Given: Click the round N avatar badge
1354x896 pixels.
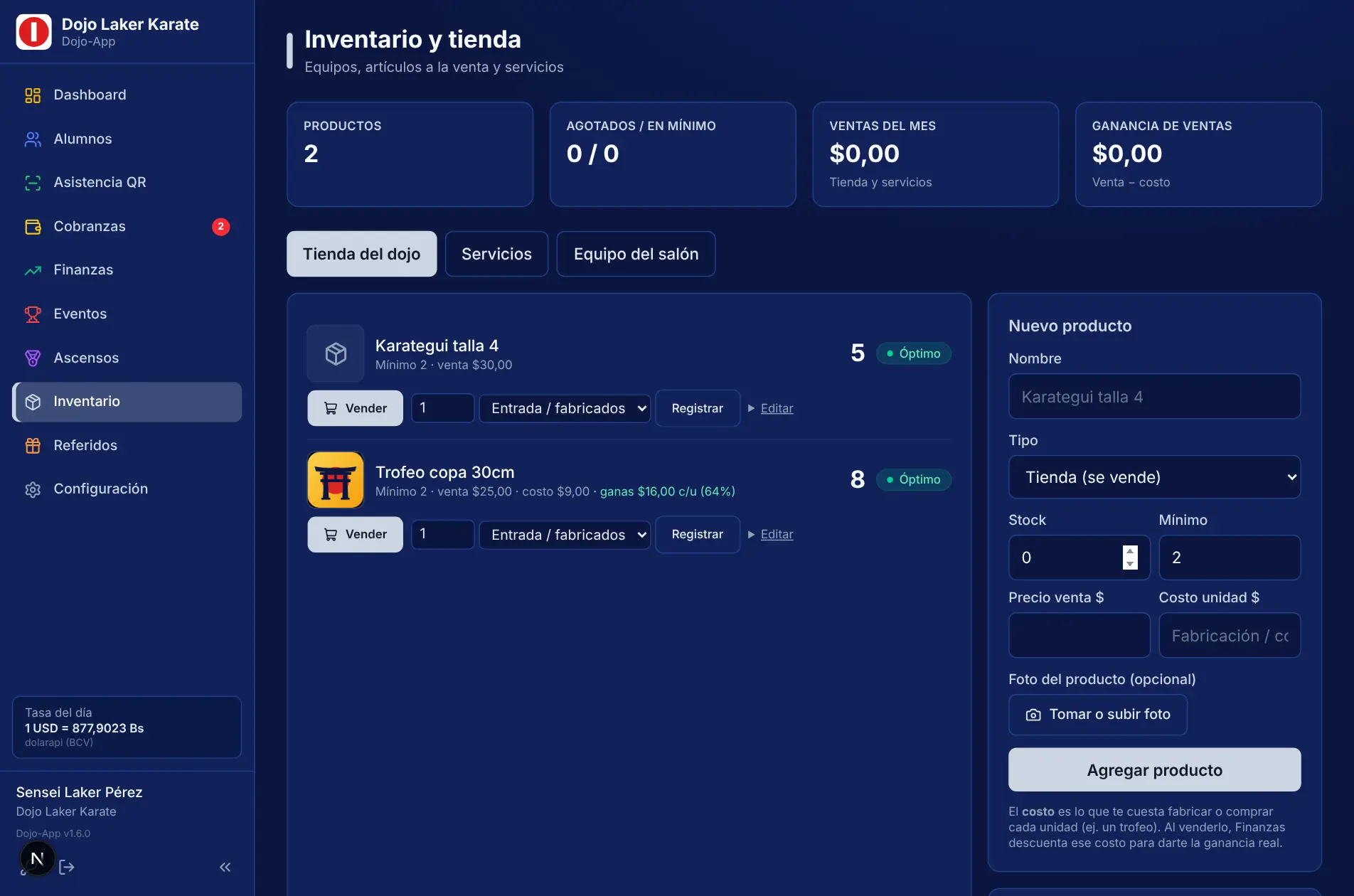Looking at the screenshot, I should tap(38, 858).
